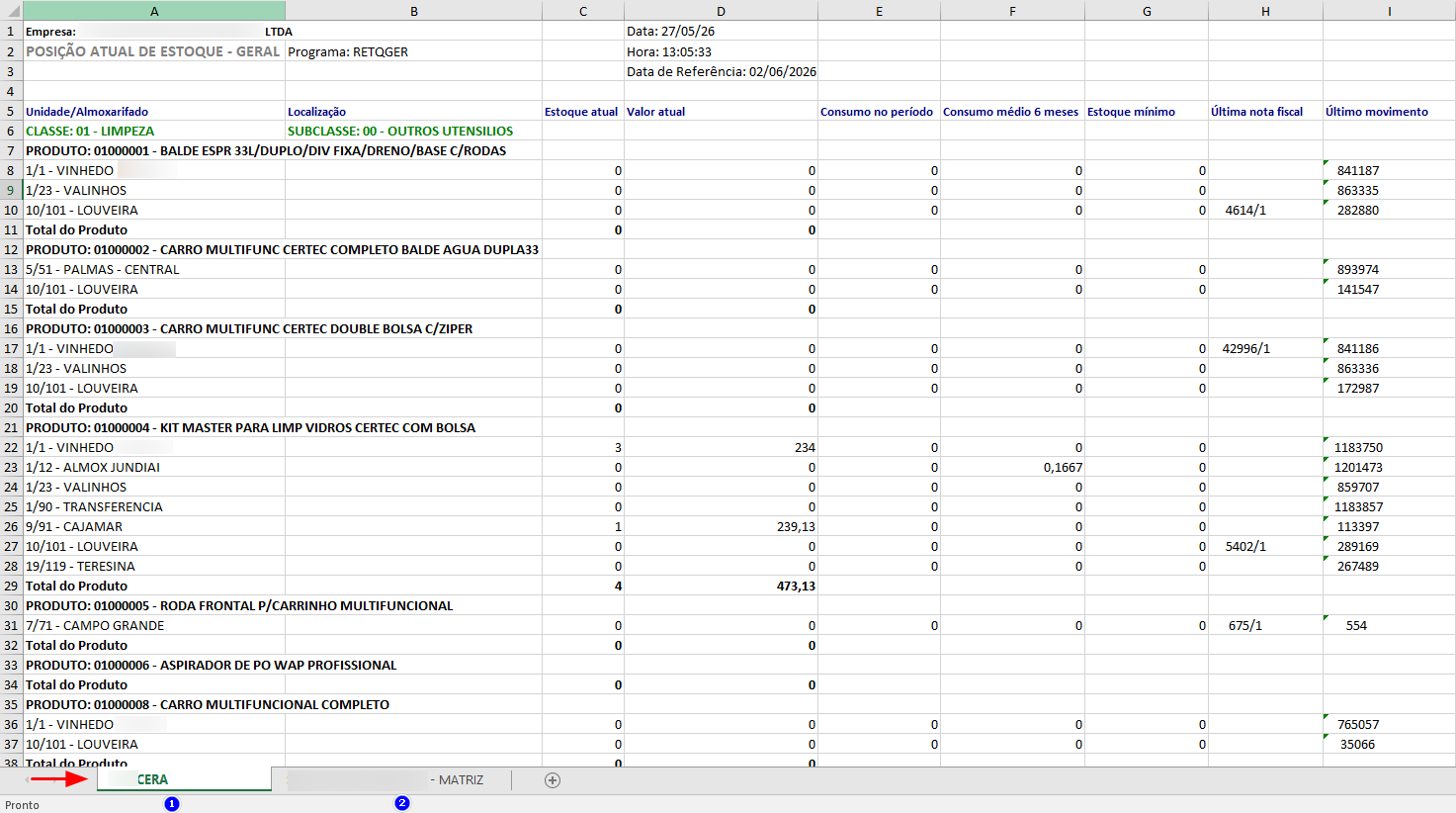Click the 'POSIÇÃO ATUAL DE ESTOQUE - GERAL' title cell
This screenshot has width=1456, height=813.
click(x=154, y=51)
